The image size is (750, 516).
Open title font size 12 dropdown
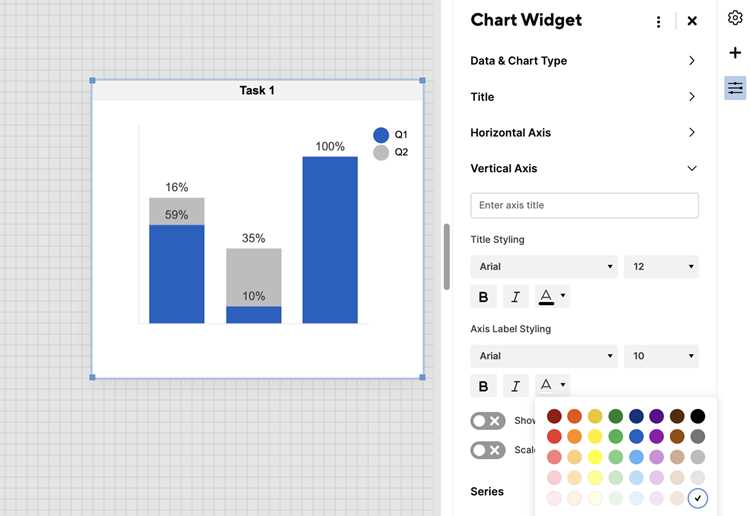[x=661, y=266]
